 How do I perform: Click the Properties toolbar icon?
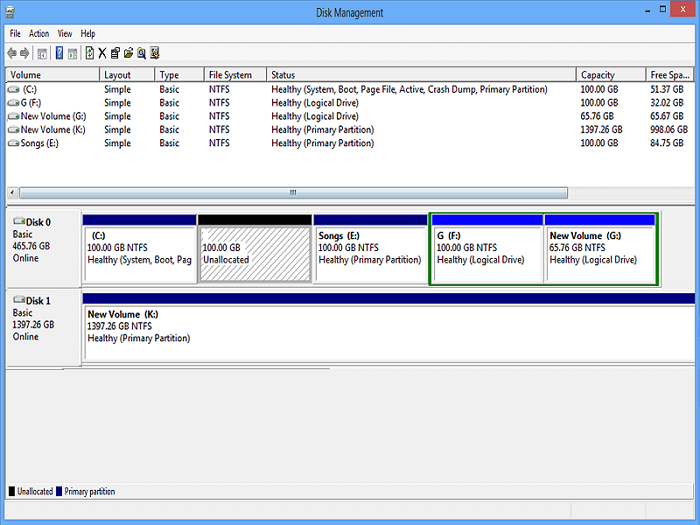coord(115,53)
